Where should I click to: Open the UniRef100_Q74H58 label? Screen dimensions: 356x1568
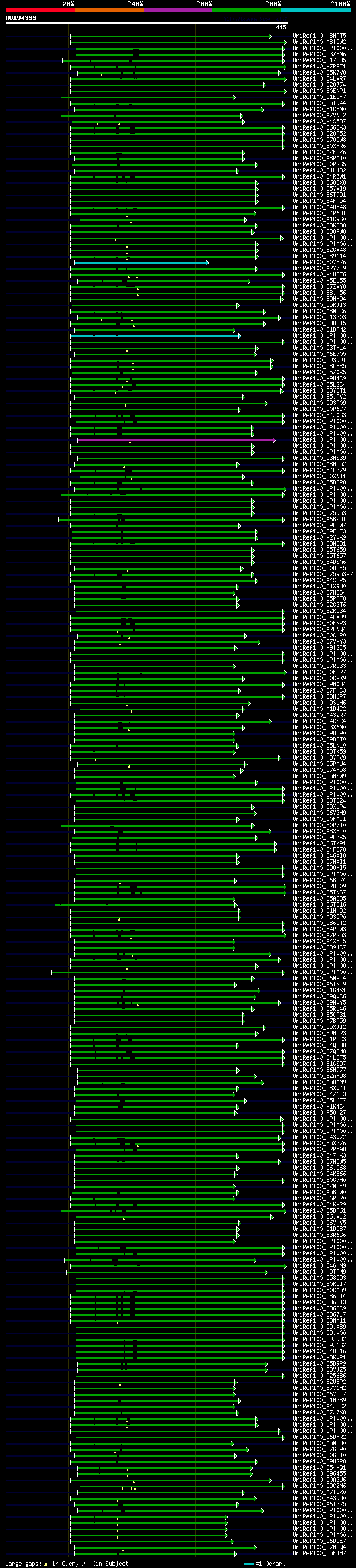319,770
